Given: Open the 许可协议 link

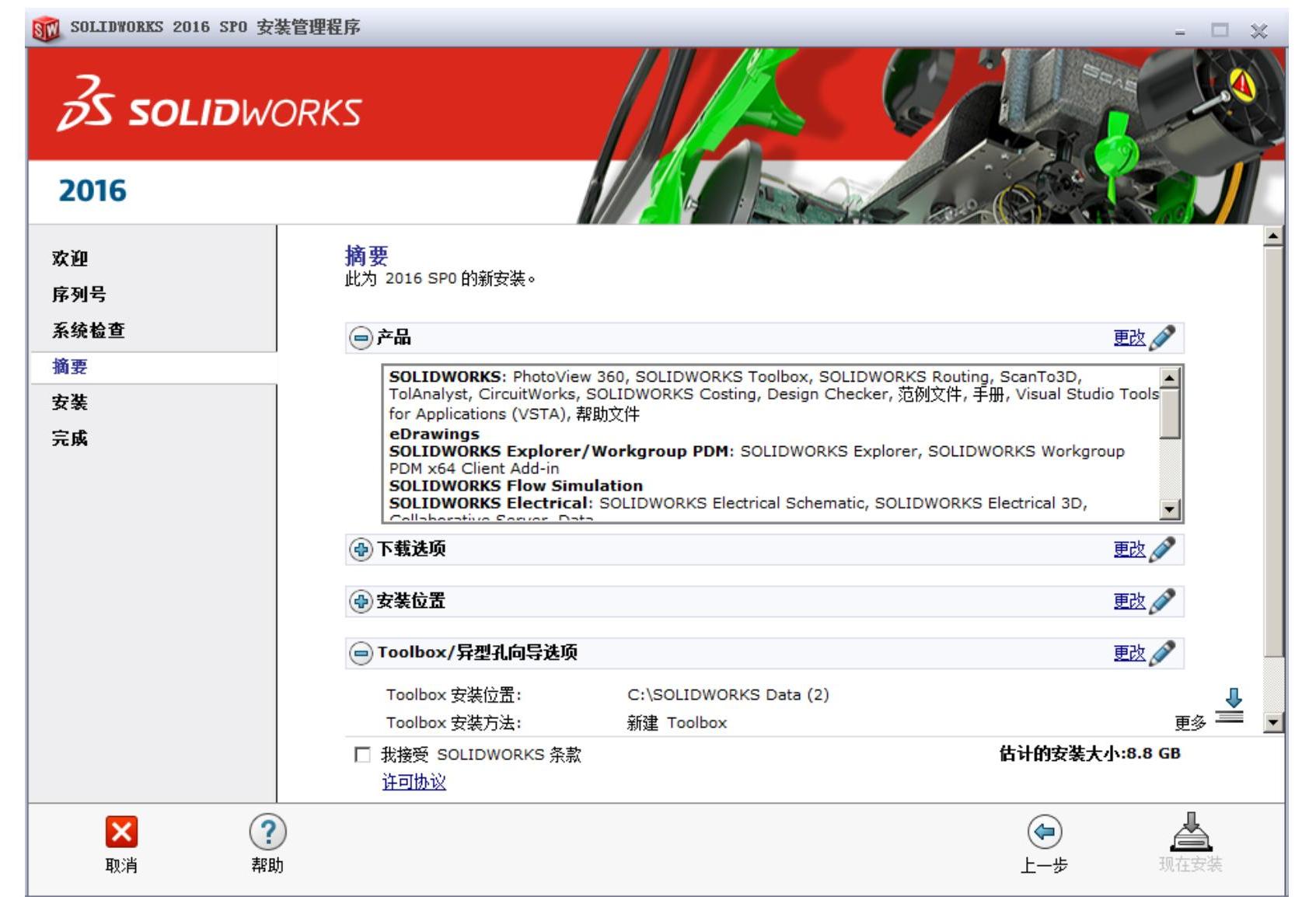Looking at the screenshot, I should click(x=414, y=782).
